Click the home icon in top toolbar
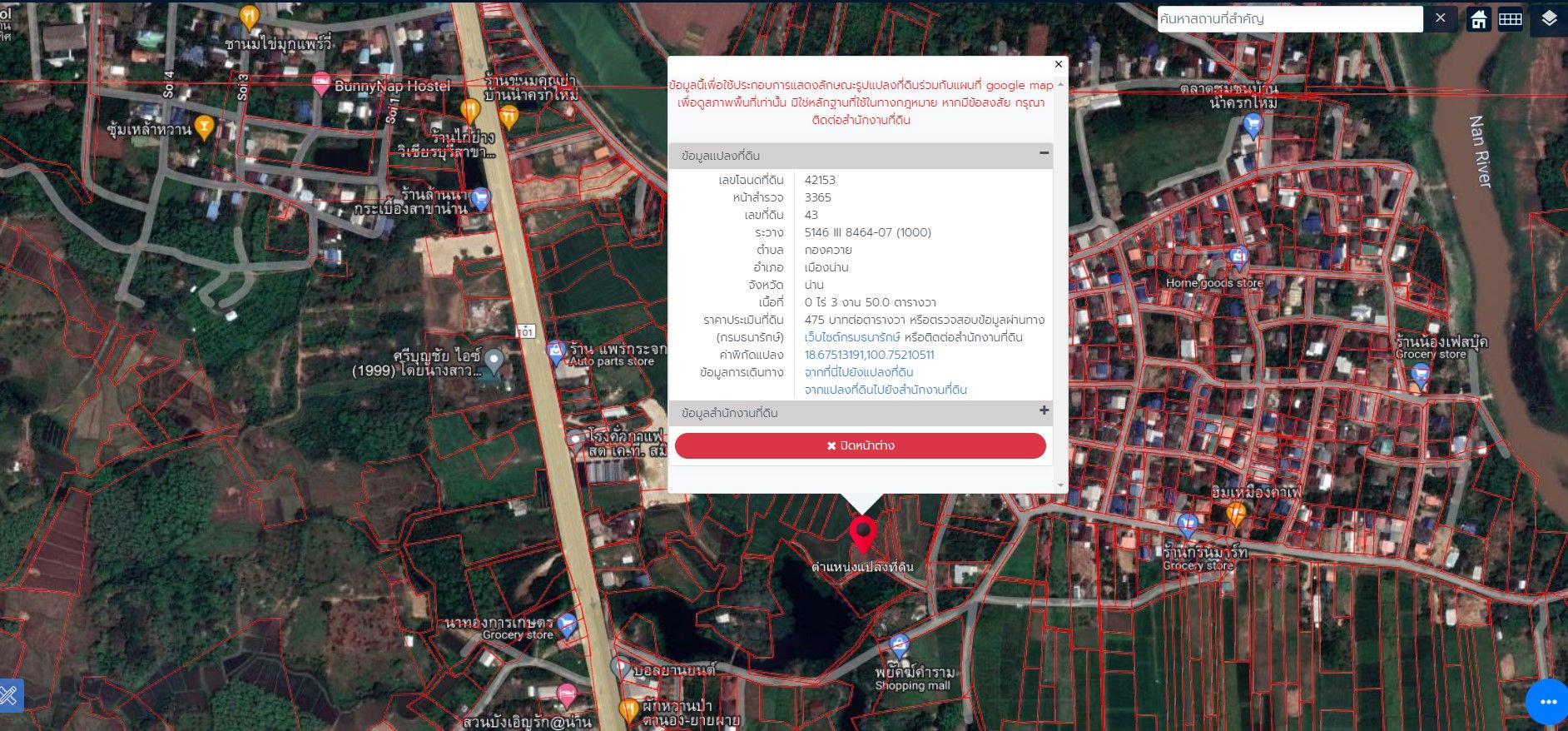The width and height of the screenshot is (1568, 731). pyautogui.click(x=1478, y=19)
